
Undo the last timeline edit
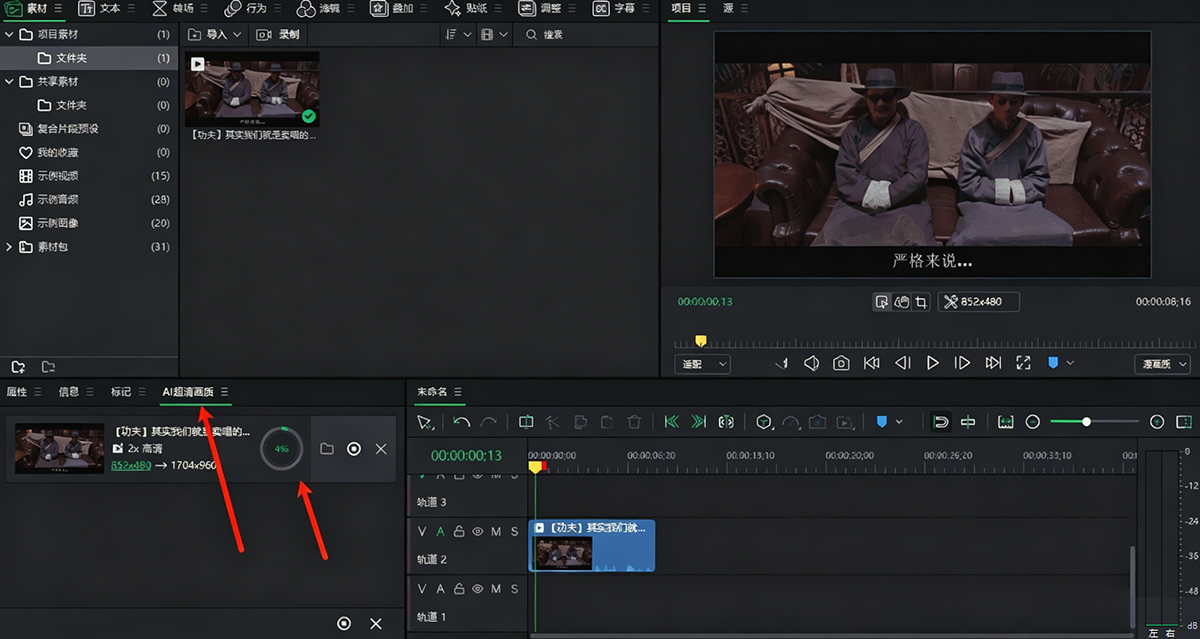tap(461, 422)
